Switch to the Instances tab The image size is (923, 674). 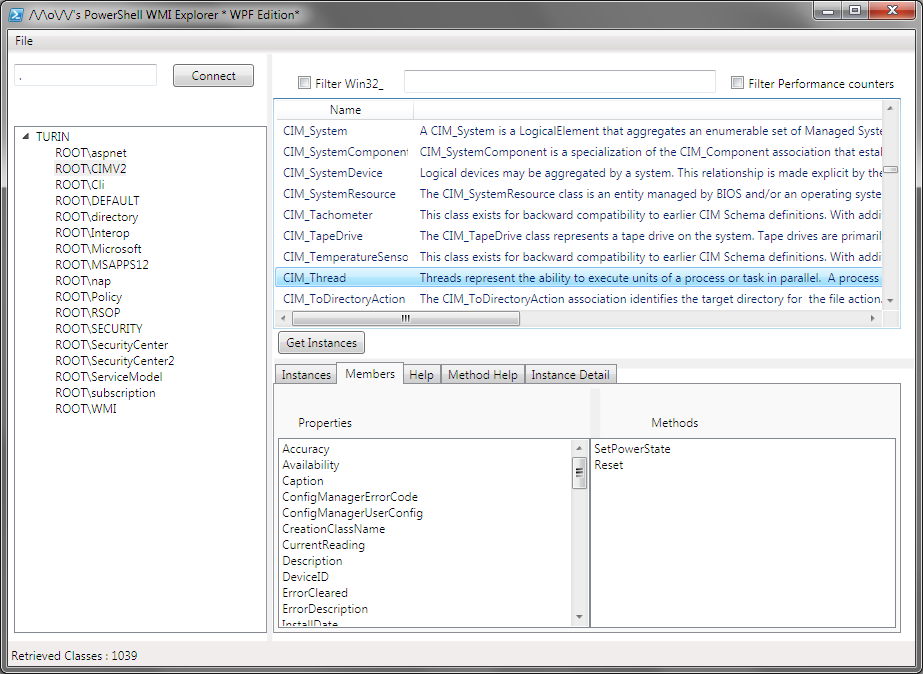(x=306, y=375)
